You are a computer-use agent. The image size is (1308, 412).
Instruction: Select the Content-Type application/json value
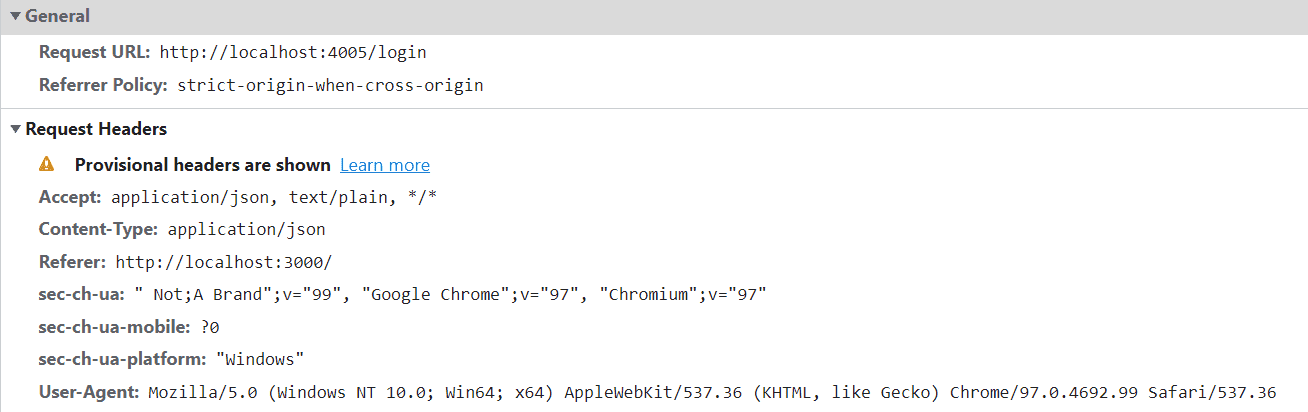(x=246, y=229)
